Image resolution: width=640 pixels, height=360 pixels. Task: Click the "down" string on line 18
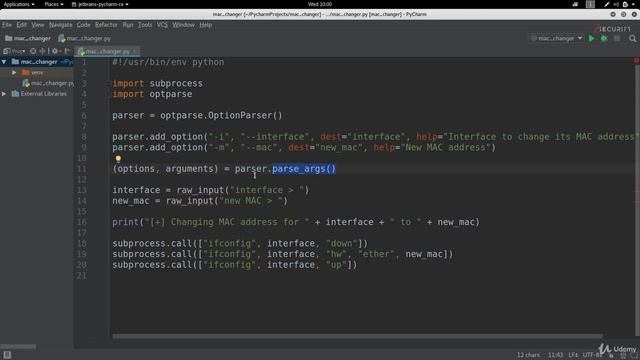(342, 244)
